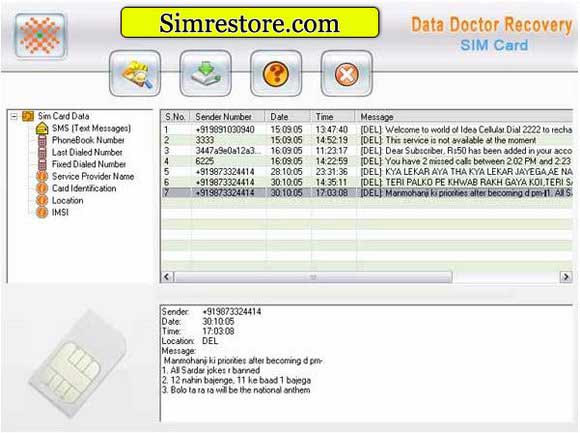Click time cell 14:22:59
Screen dimensions: 580x433
pos(332,161)
